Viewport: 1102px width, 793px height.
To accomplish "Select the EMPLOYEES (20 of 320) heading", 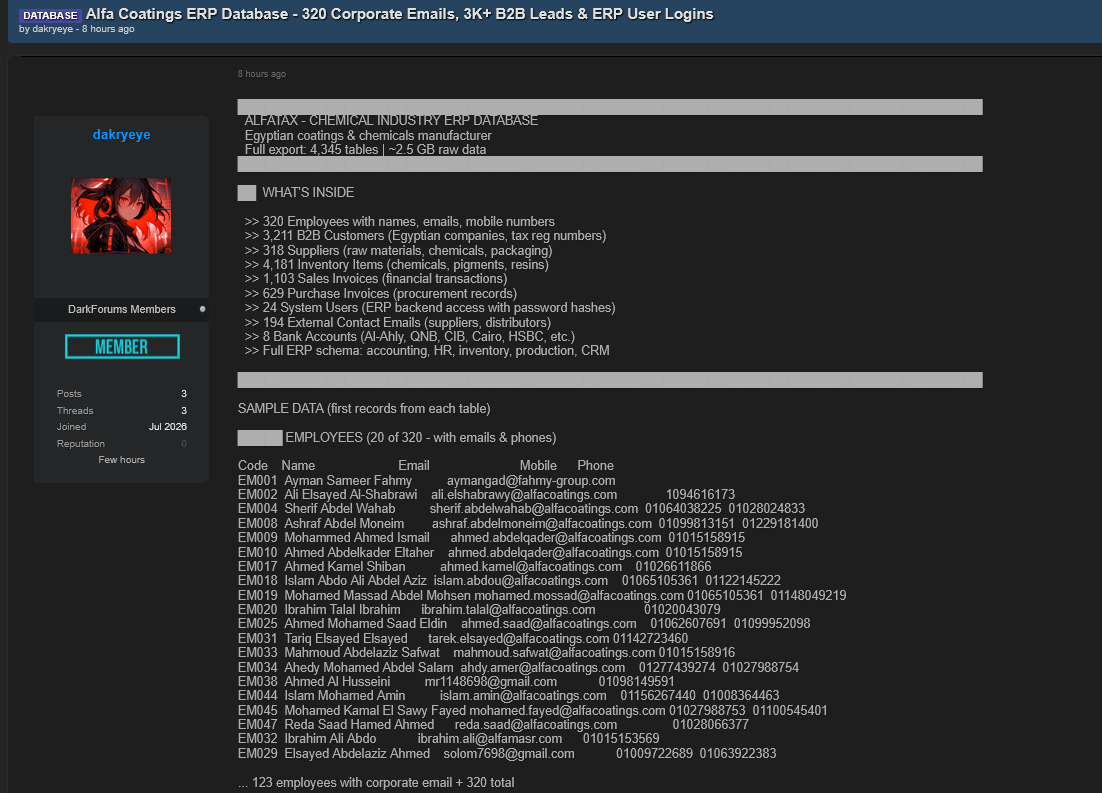I will coord(420,437).
